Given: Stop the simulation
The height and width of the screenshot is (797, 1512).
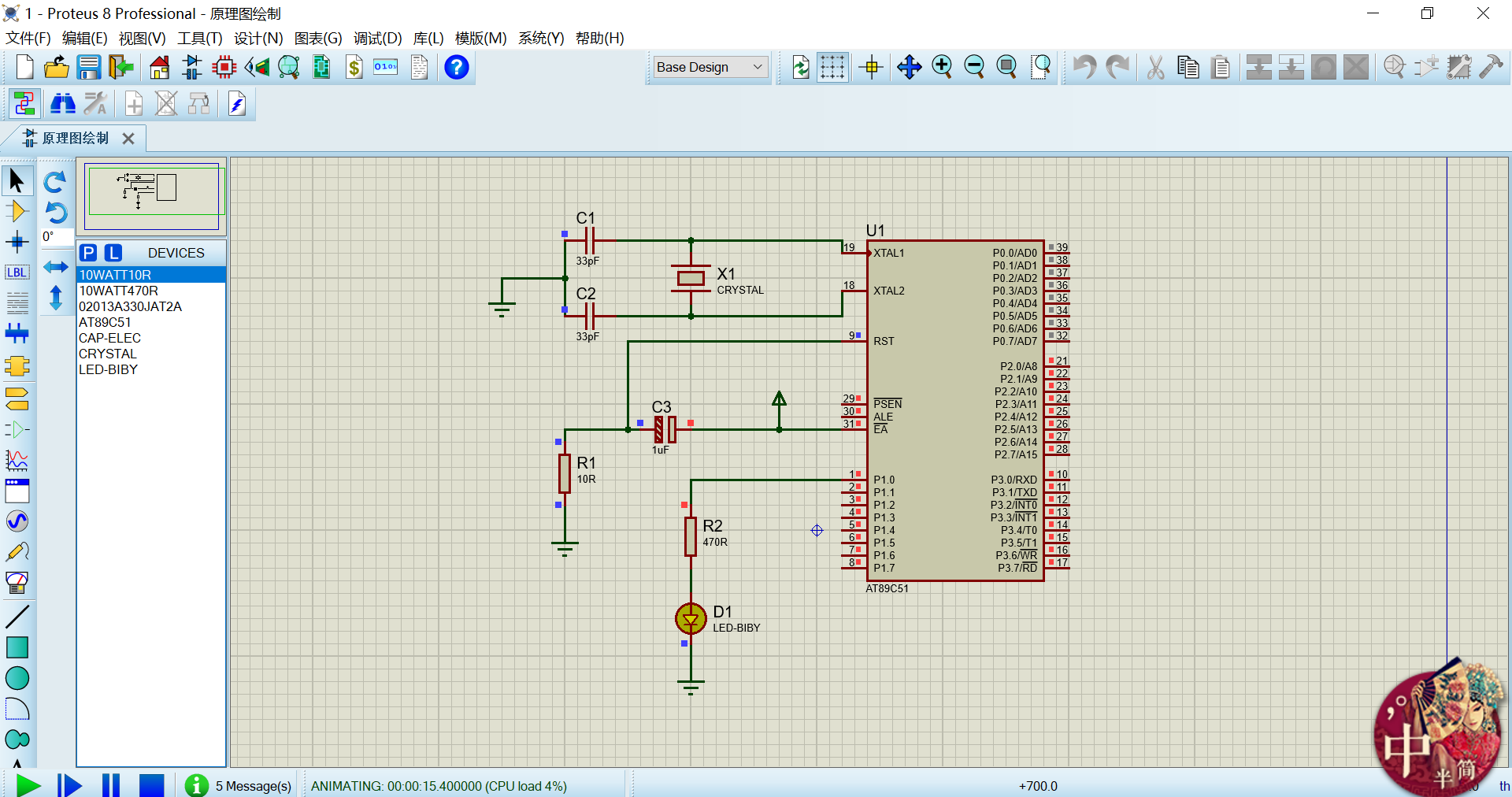Looking at the screenshot, I should click(x=151, y=785).
